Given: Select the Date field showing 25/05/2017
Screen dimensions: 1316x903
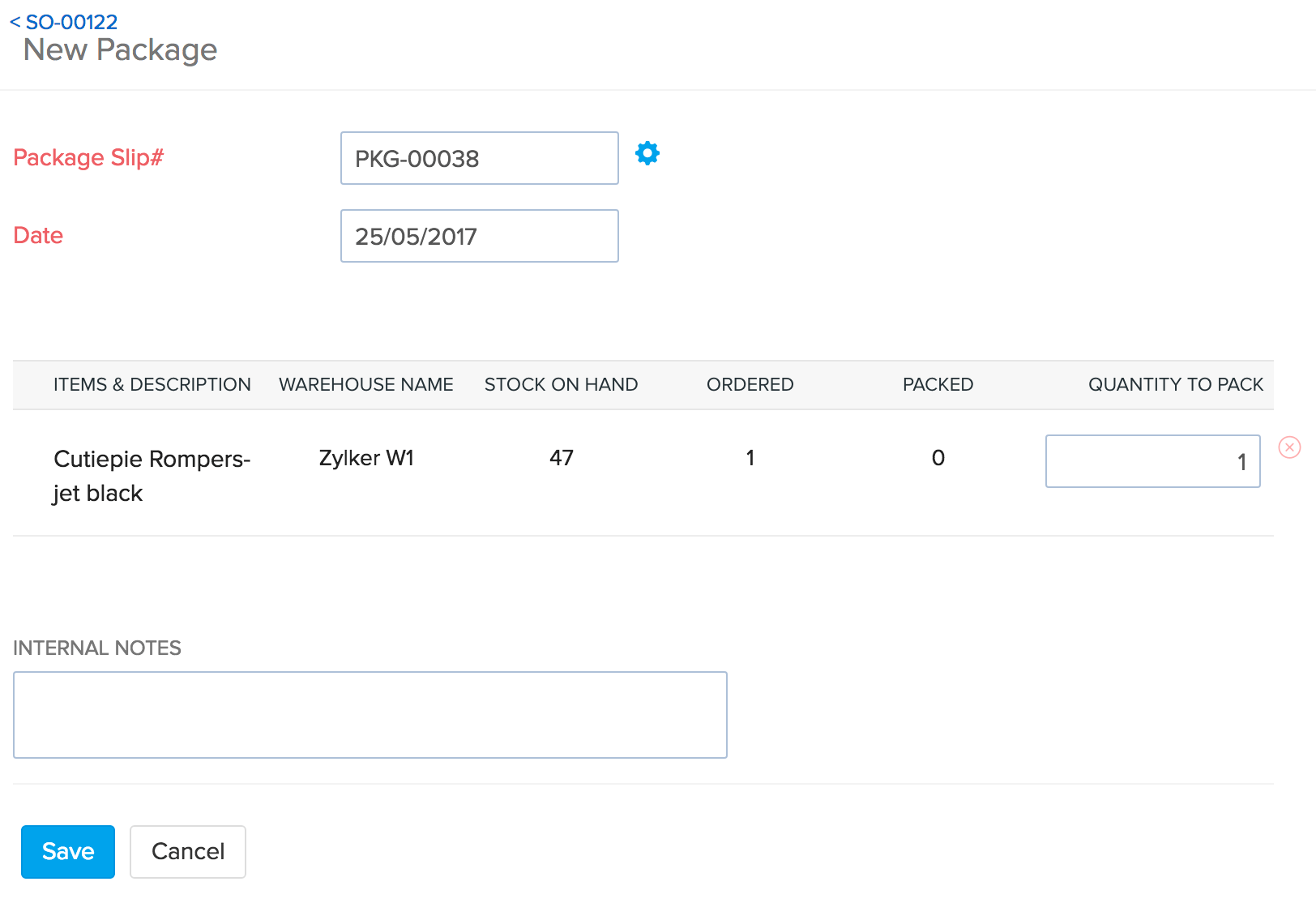Looking at the screenshot, I should [479, 236].
